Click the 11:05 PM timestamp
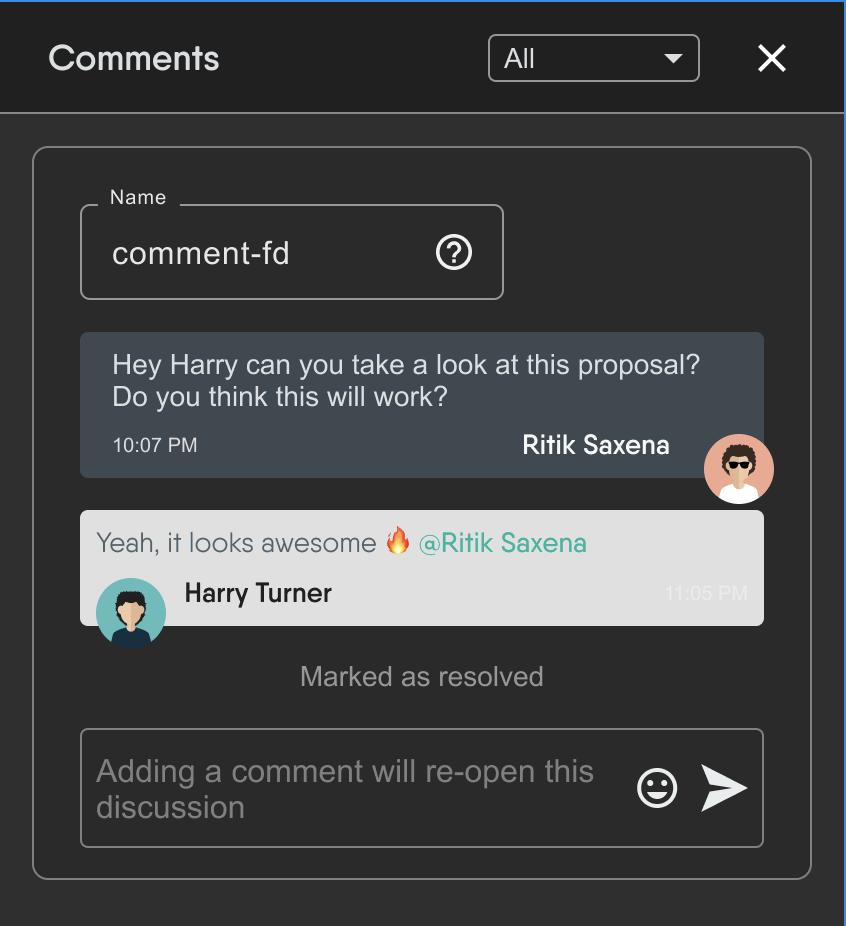Image resolution: width=846 pixels, height=926 pixels. point(705,593)
